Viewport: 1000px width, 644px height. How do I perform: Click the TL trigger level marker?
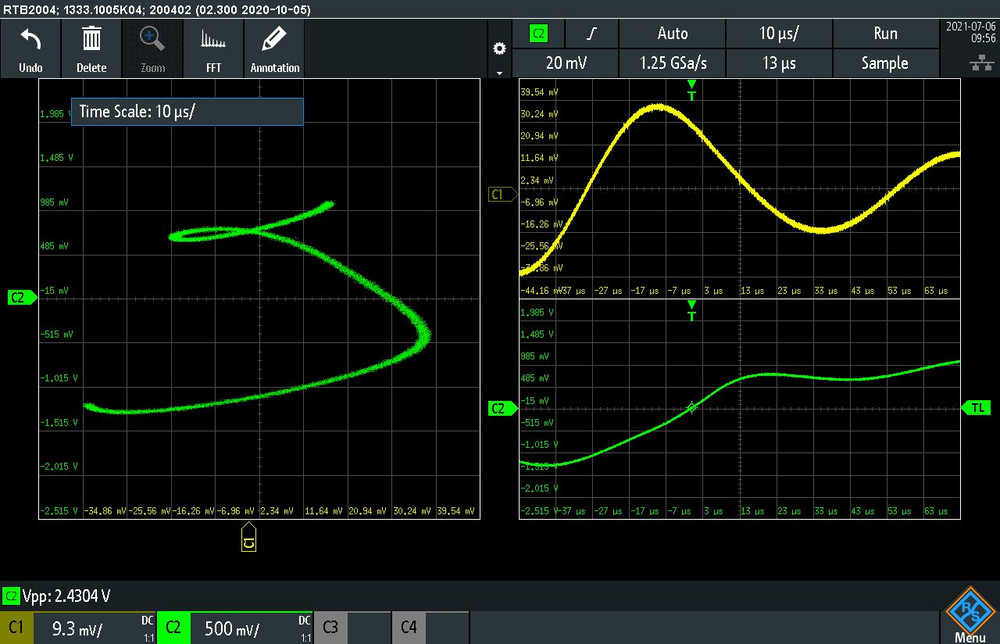(x=976, y=408)
